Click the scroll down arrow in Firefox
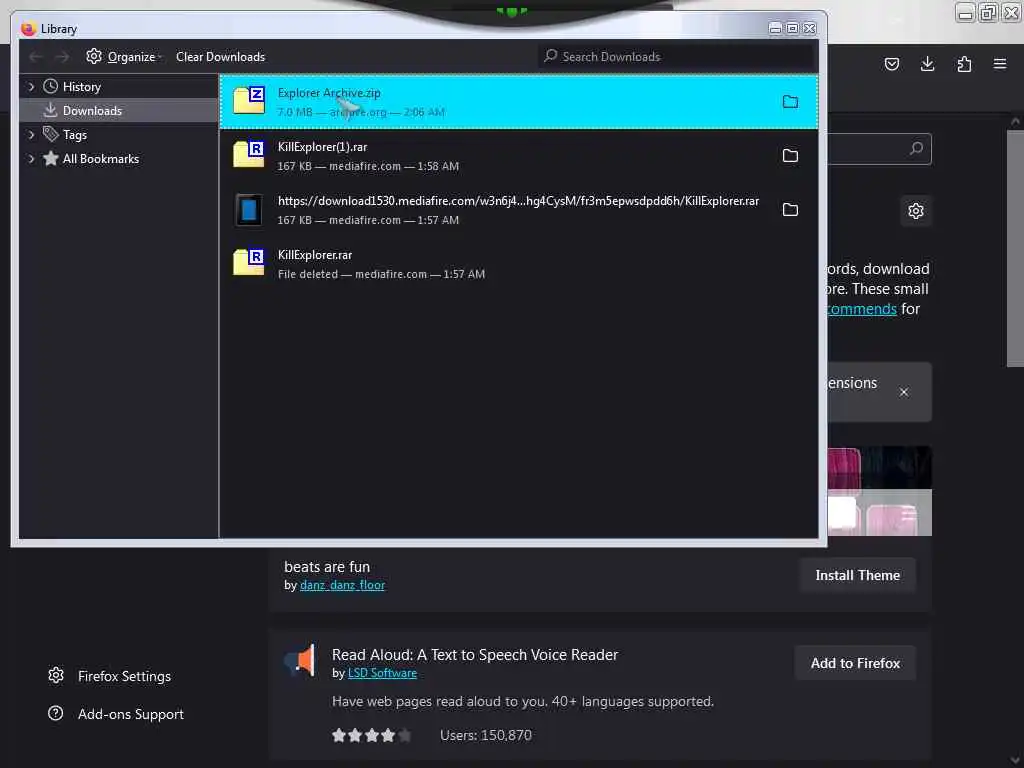This screenshot has height=768, width=1024. pos(1015,761)
